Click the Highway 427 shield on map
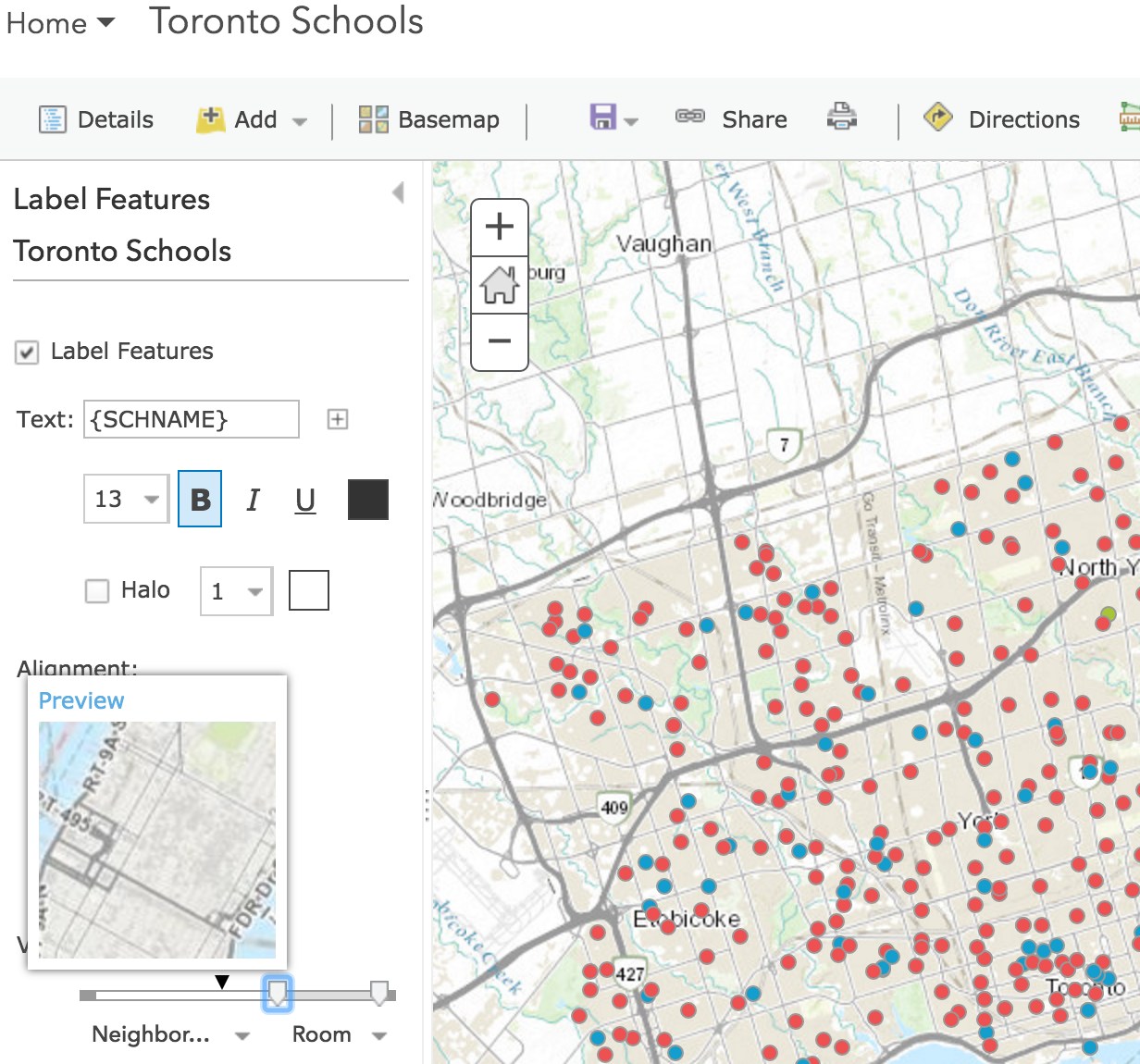 [629, 972]
